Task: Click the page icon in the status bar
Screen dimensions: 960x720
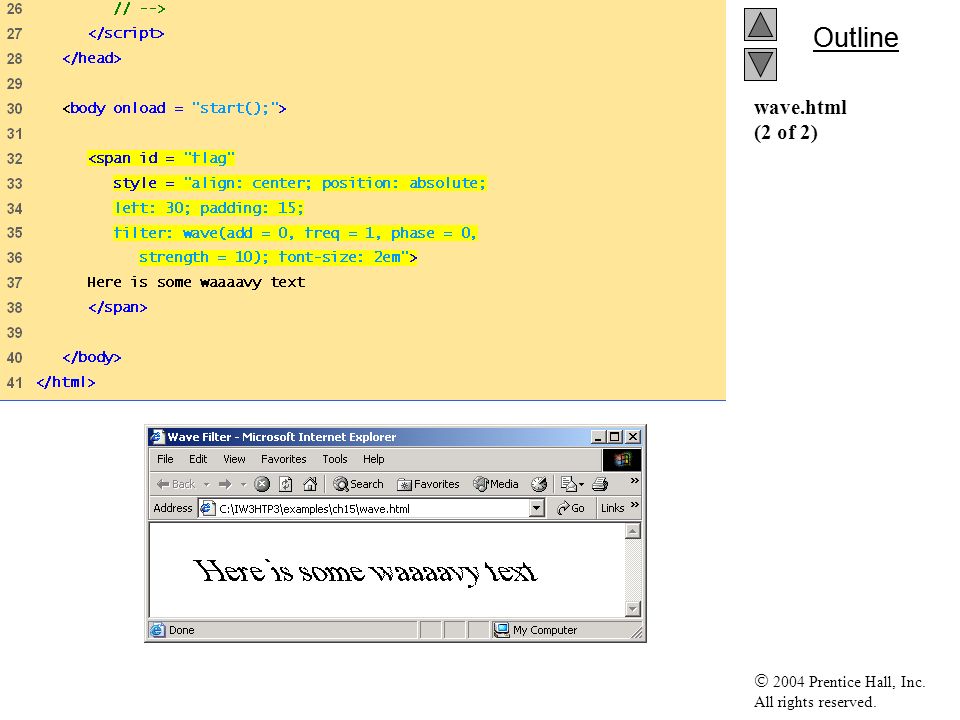Action: (x=157, y=630)
